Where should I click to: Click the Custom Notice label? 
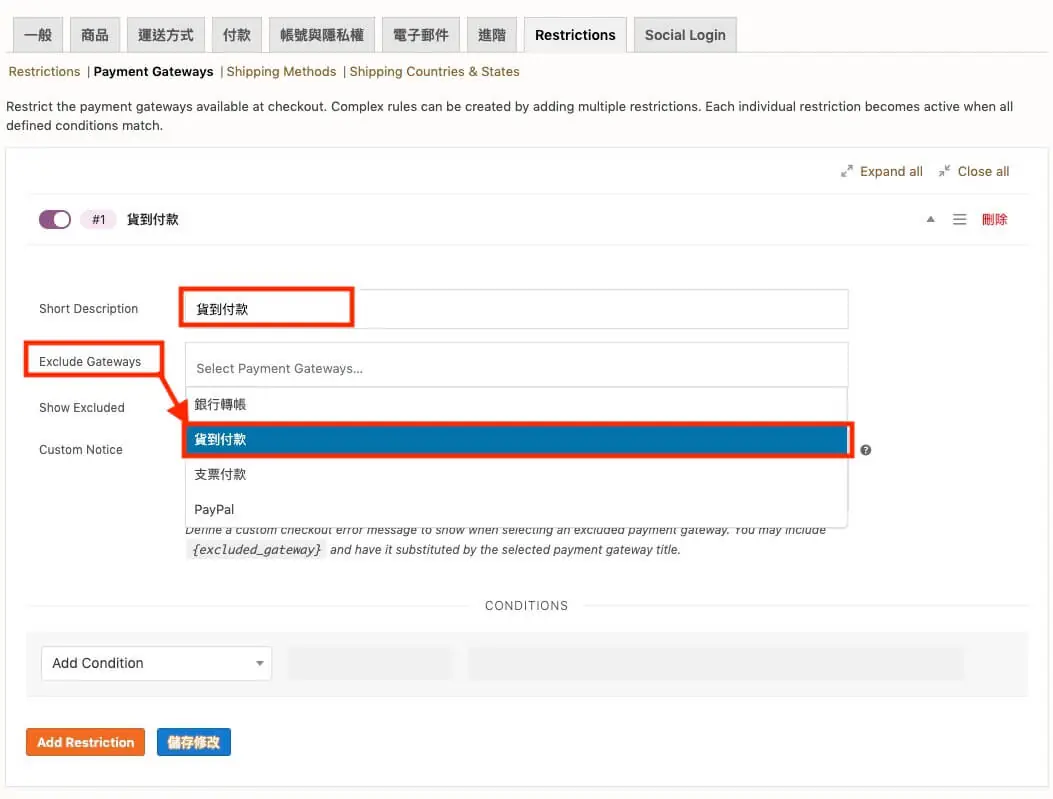(81, 450)
